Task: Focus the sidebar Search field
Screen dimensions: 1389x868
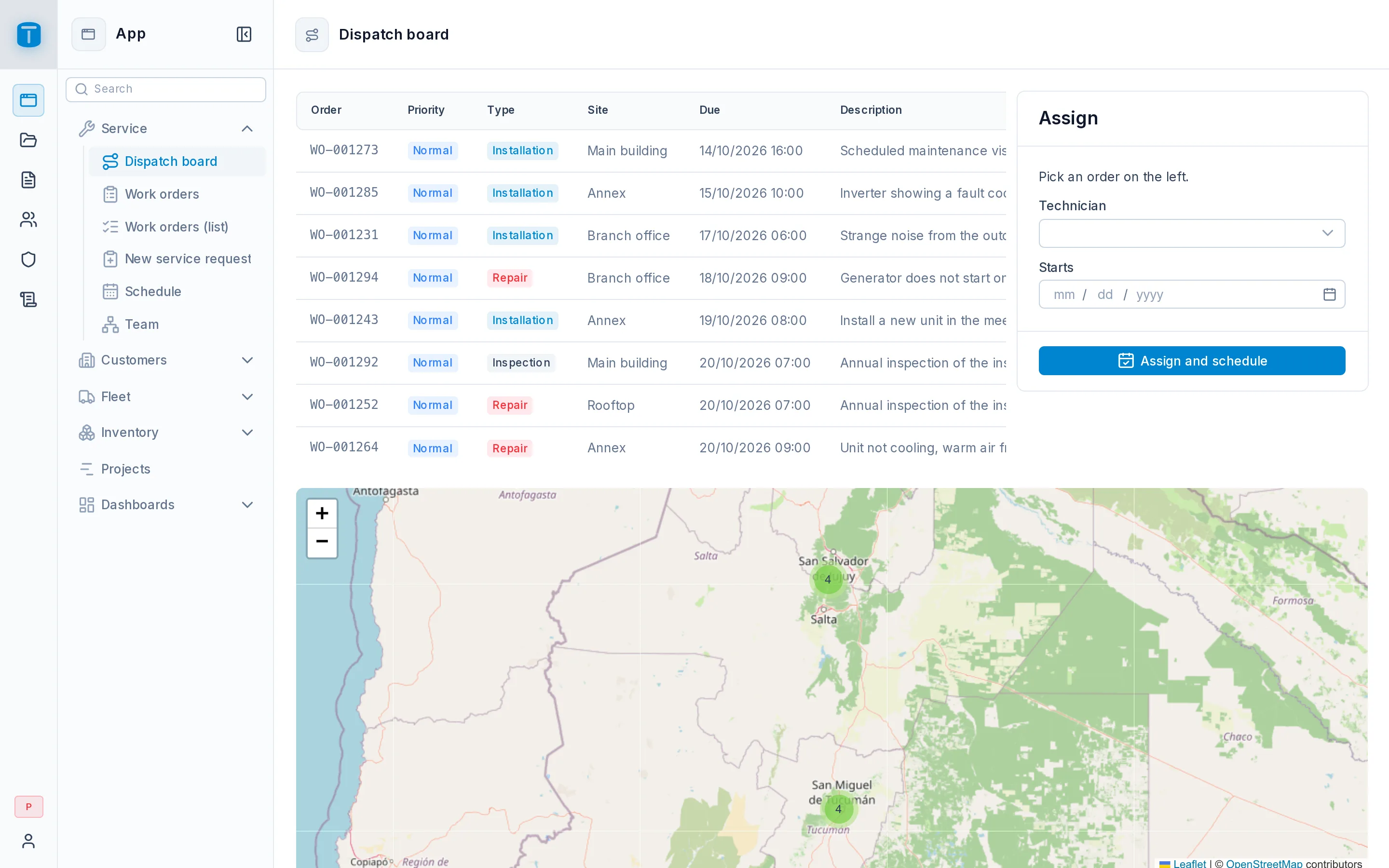Action: [166, 89]
